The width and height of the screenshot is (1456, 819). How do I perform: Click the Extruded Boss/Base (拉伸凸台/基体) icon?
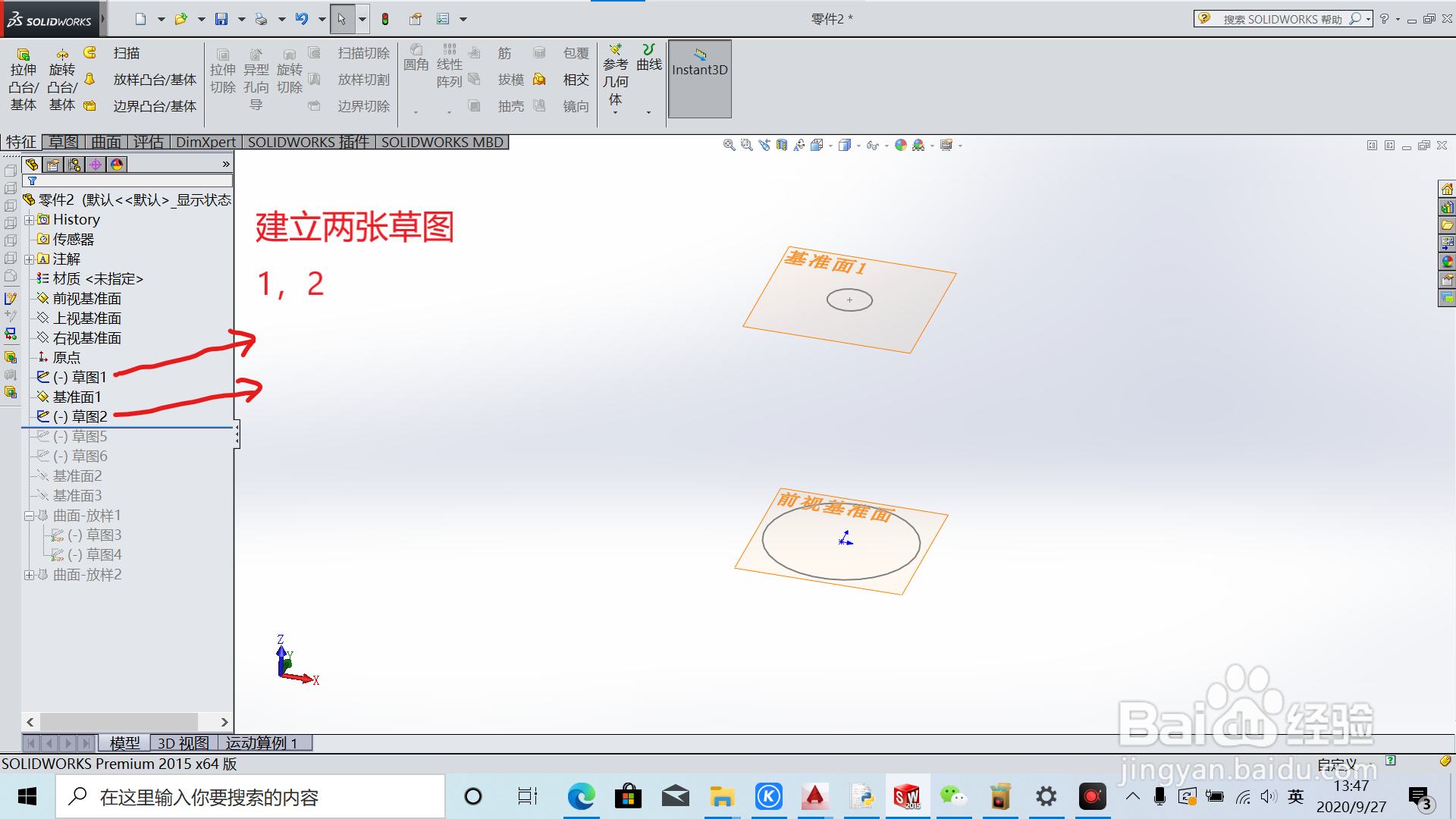click(23, 79)
